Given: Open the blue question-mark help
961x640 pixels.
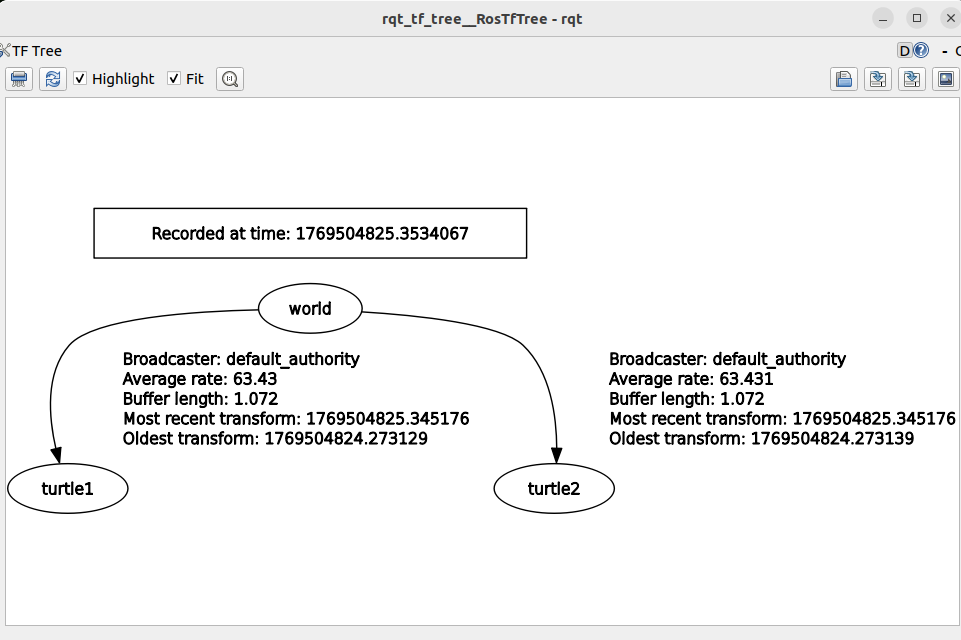Looking at the screenshot, I should (921, 50).
